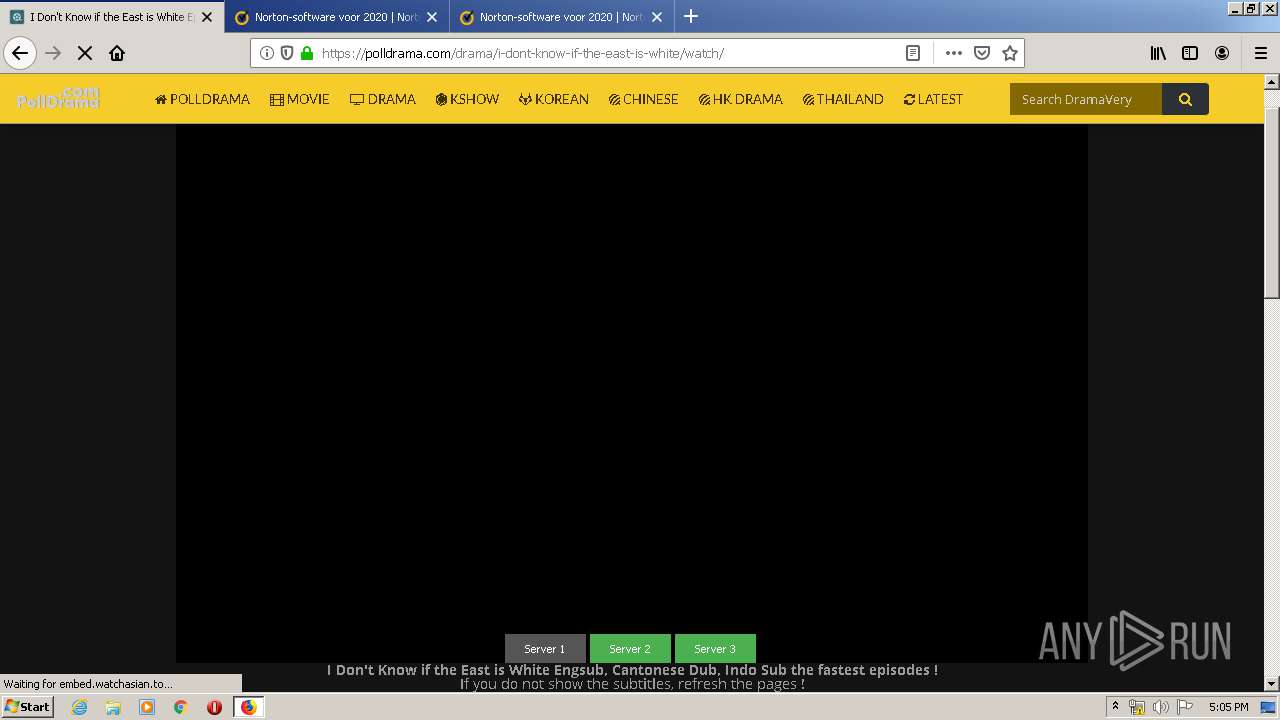
Task: Click the green connection padlock
Action: click(307, 53)
